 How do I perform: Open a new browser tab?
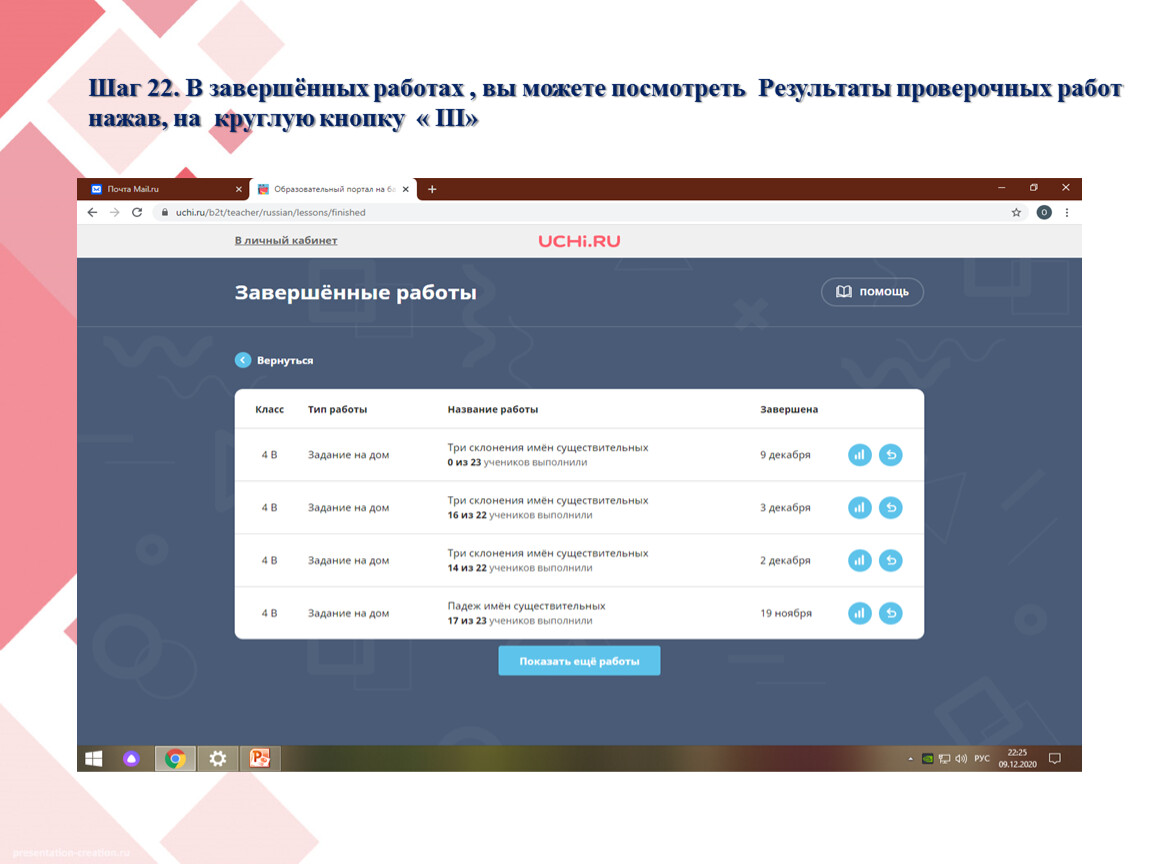[x=432, y=189]
